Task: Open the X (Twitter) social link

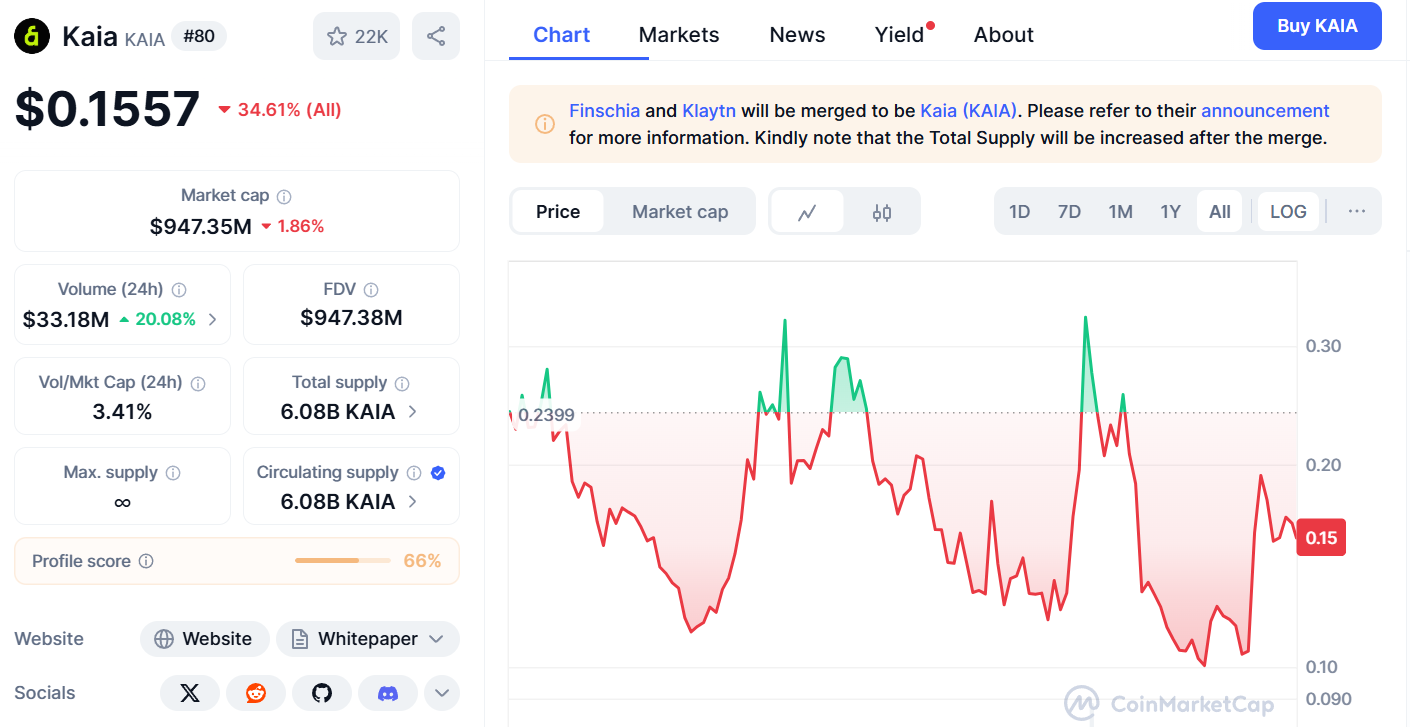Action: pos(190,693)
